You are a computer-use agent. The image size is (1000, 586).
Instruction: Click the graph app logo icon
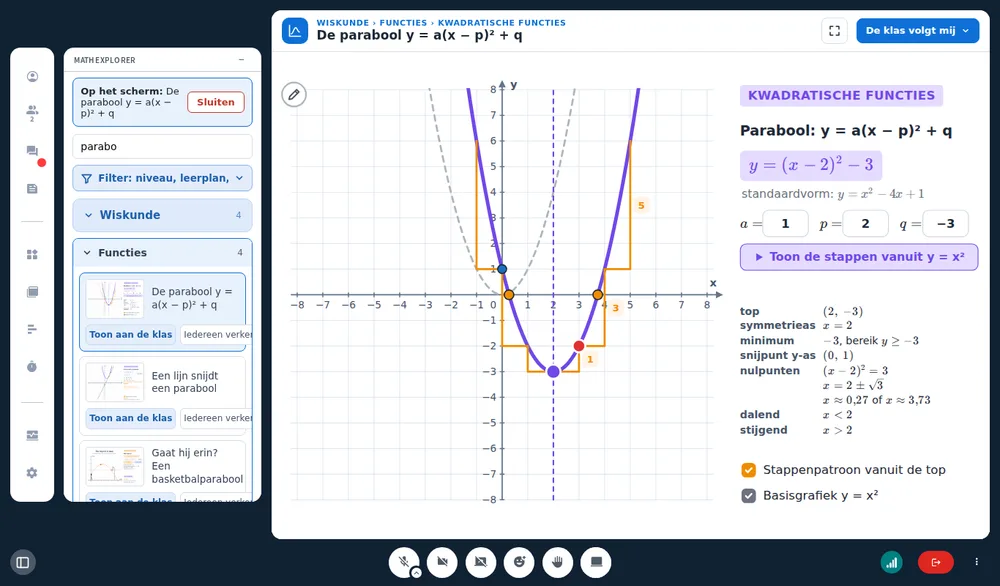(x=295, y=31)
